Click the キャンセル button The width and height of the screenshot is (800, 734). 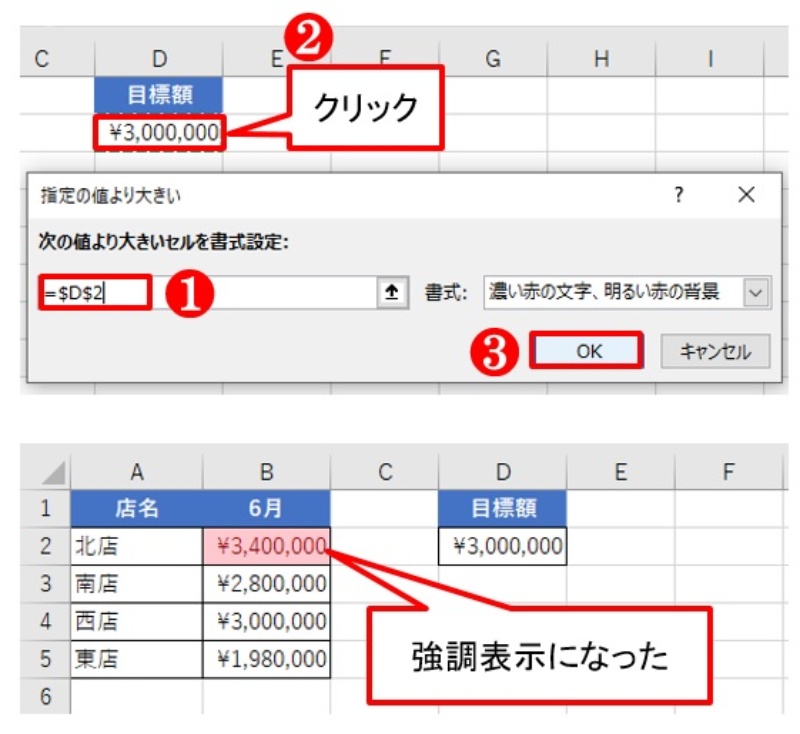[x=714, y=351]
